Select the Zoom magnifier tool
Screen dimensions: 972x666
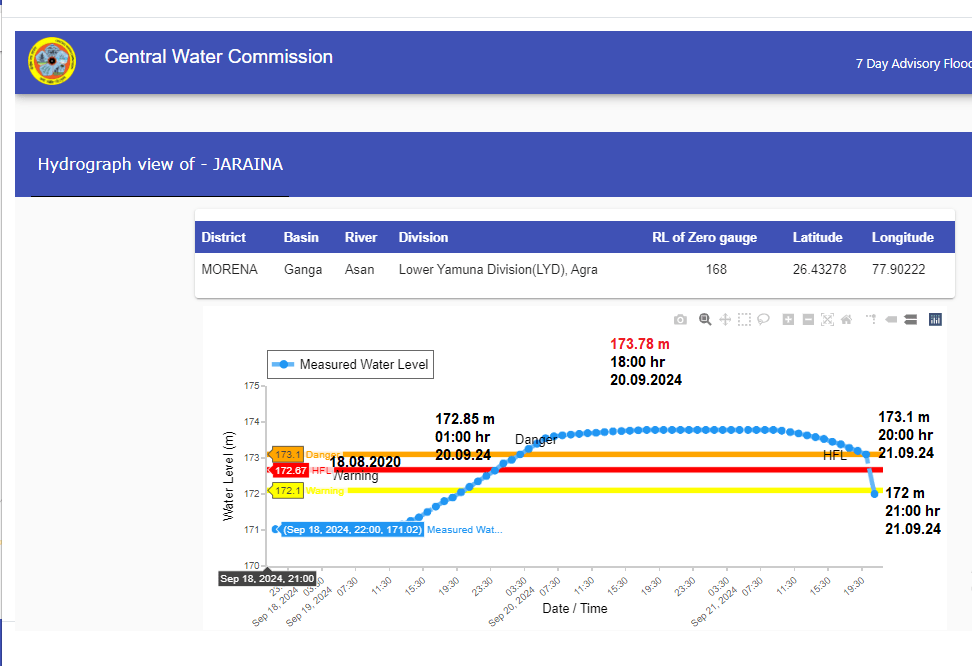(705, 320)
